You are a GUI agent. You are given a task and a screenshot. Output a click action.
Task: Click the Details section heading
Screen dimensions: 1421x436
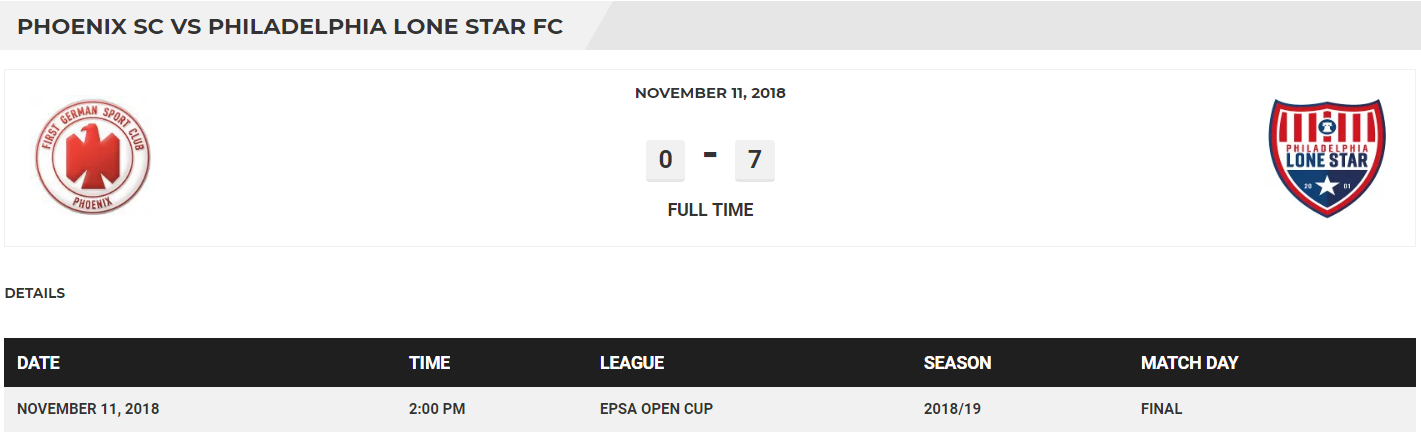tap(35, 293)
